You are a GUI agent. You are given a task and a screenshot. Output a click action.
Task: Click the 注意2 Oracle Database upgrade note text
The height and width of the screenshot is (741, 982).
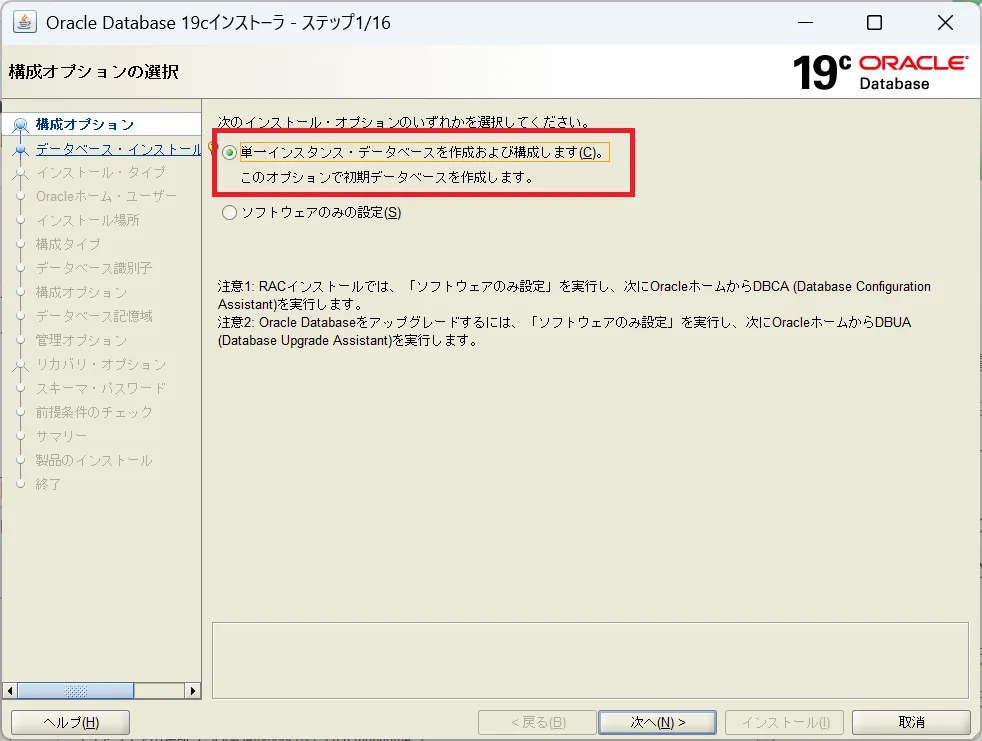tap(564, 331)
